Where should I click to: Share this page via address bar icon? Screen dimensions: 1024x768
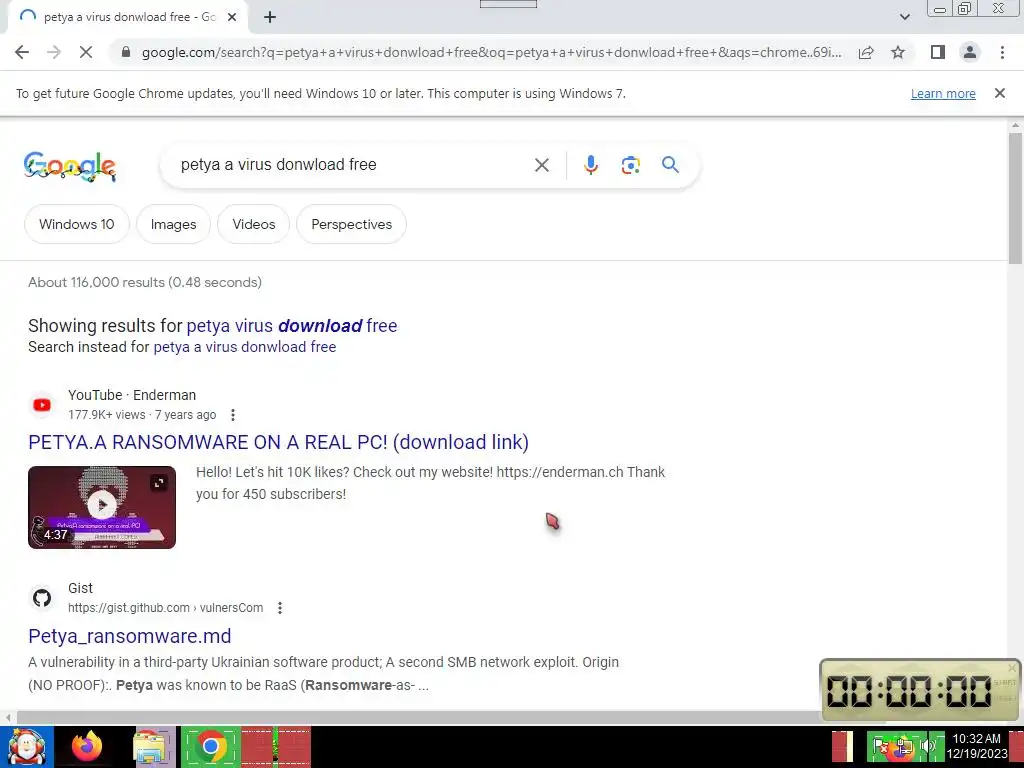tap(866, 52)
